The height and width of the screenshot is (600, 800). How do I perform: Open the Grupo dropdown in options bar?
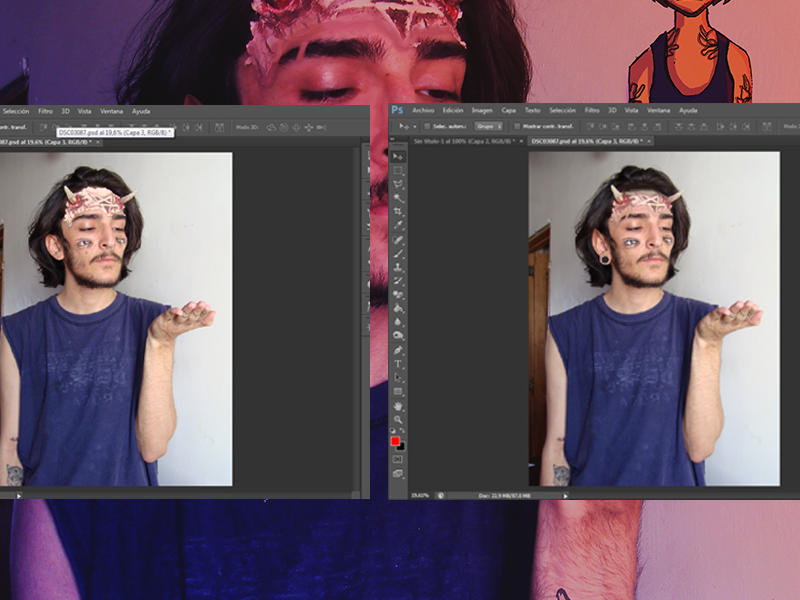coord(489,126)
